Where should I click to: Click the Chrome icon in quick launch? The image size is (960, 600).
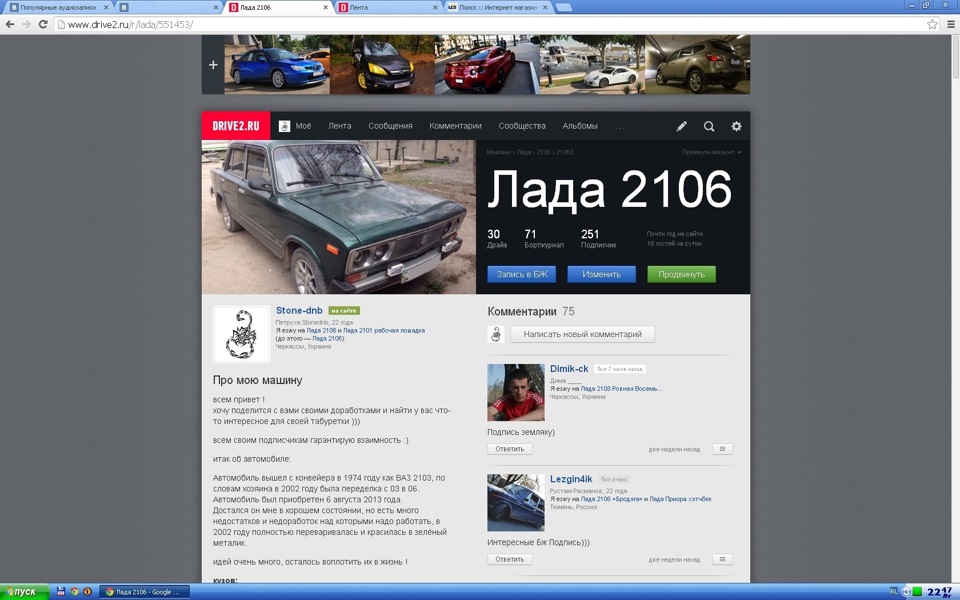(74, 591)
